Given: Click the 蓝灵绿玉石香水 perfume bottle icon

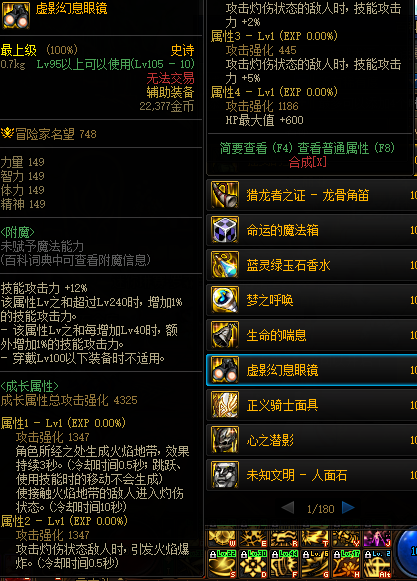Looking at the screenshot, I should coord(225,265).
